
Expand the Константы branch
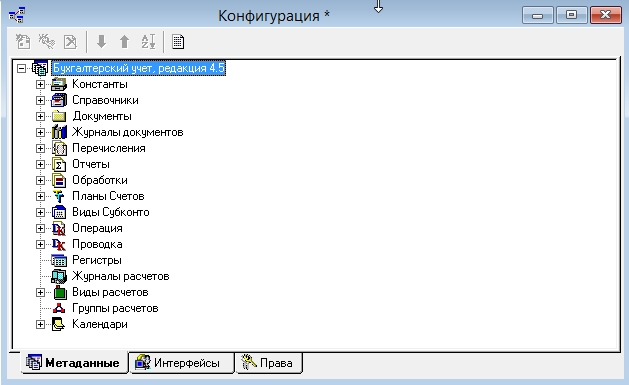(40, 84)
